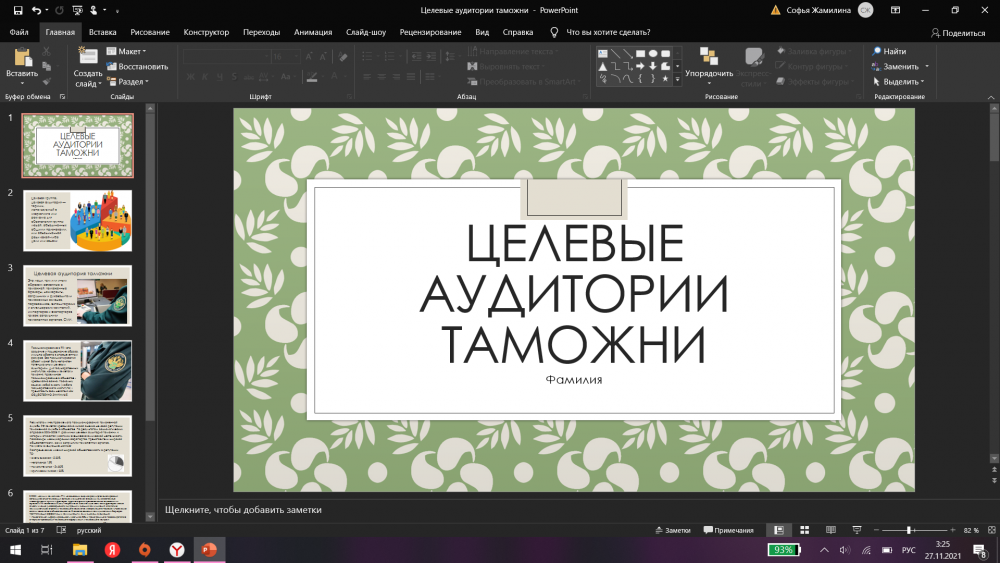
Task: Click the Find (Найти) magnifier button
Action: (x=888, y=51)
